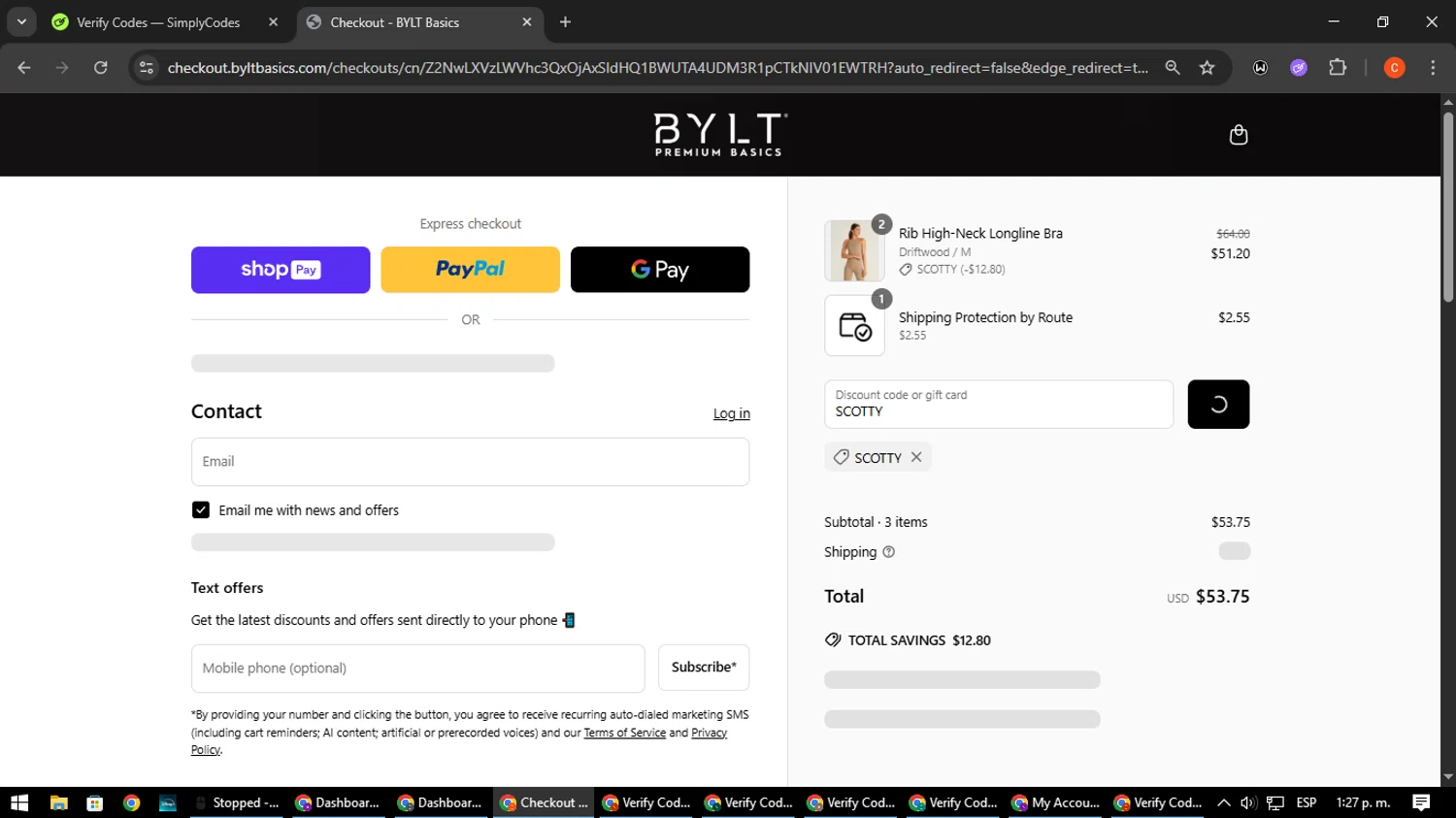
Task: Click the Log in link
Action: point(732,413)
